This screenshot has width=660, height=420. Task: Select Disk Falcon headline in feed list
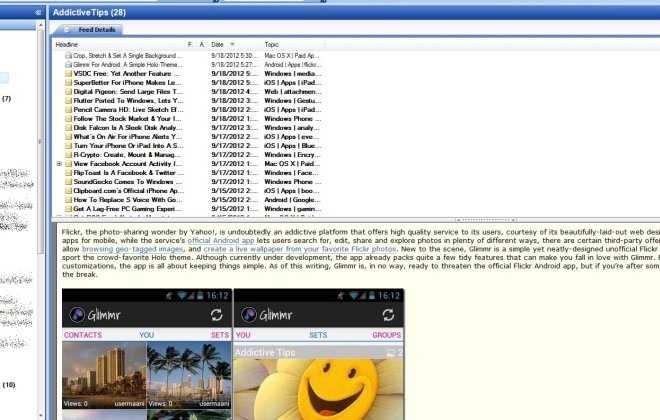point(127,127)
